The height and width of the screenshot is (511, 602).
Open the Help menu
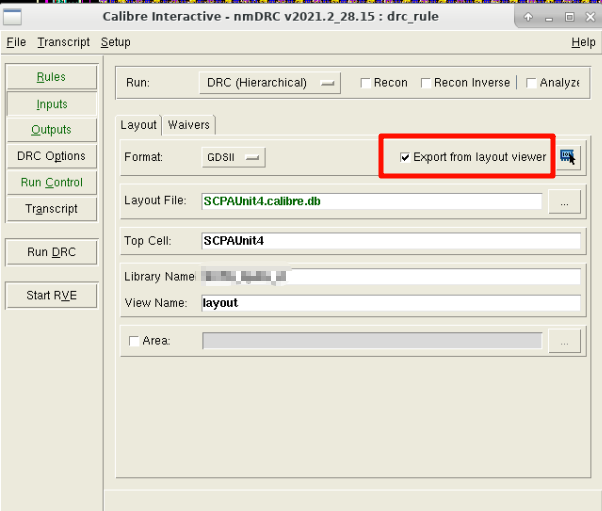583,42
